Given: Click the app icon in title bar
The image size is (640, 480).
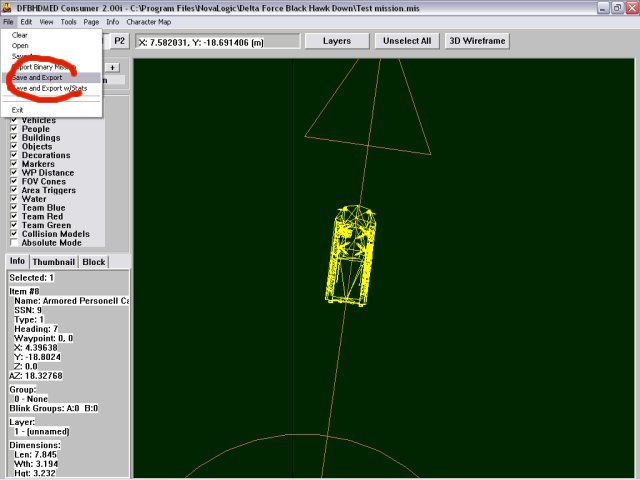Looking at the screenshot, I should click(7, 6).
